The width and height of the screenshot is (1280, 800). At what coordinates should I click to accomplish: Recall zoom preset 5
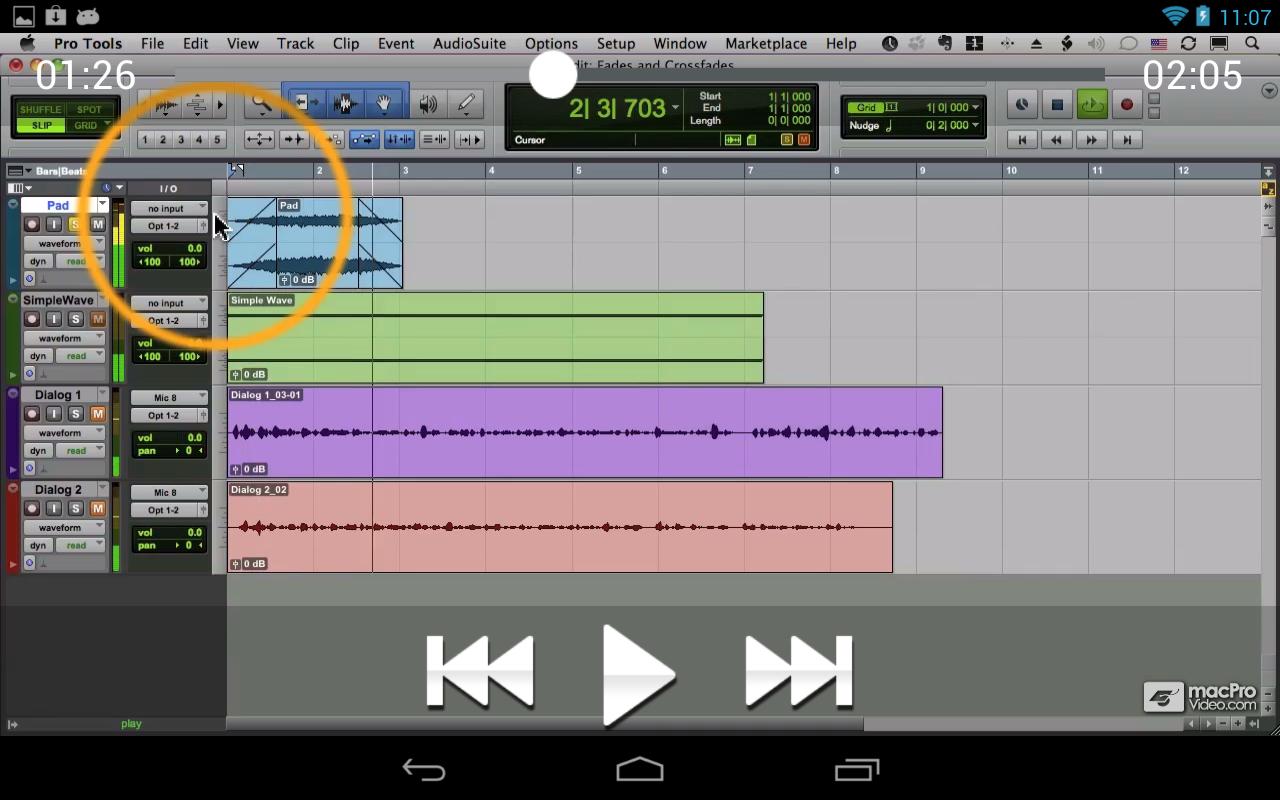(x=217, y=139)
